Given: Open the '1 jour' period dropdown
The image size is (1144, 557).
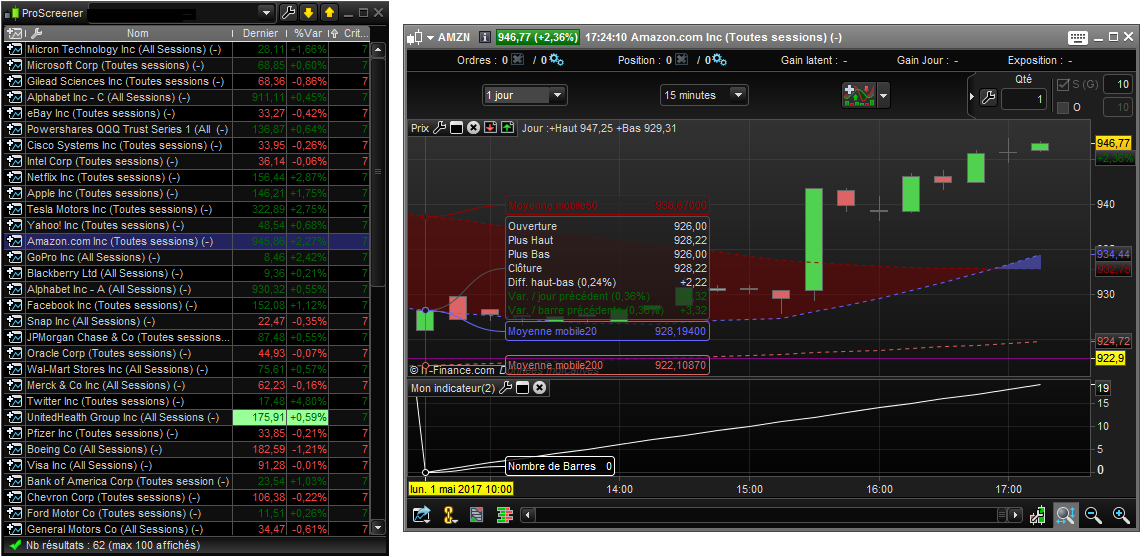Looking at the screenshot, I should click(525, 95).
